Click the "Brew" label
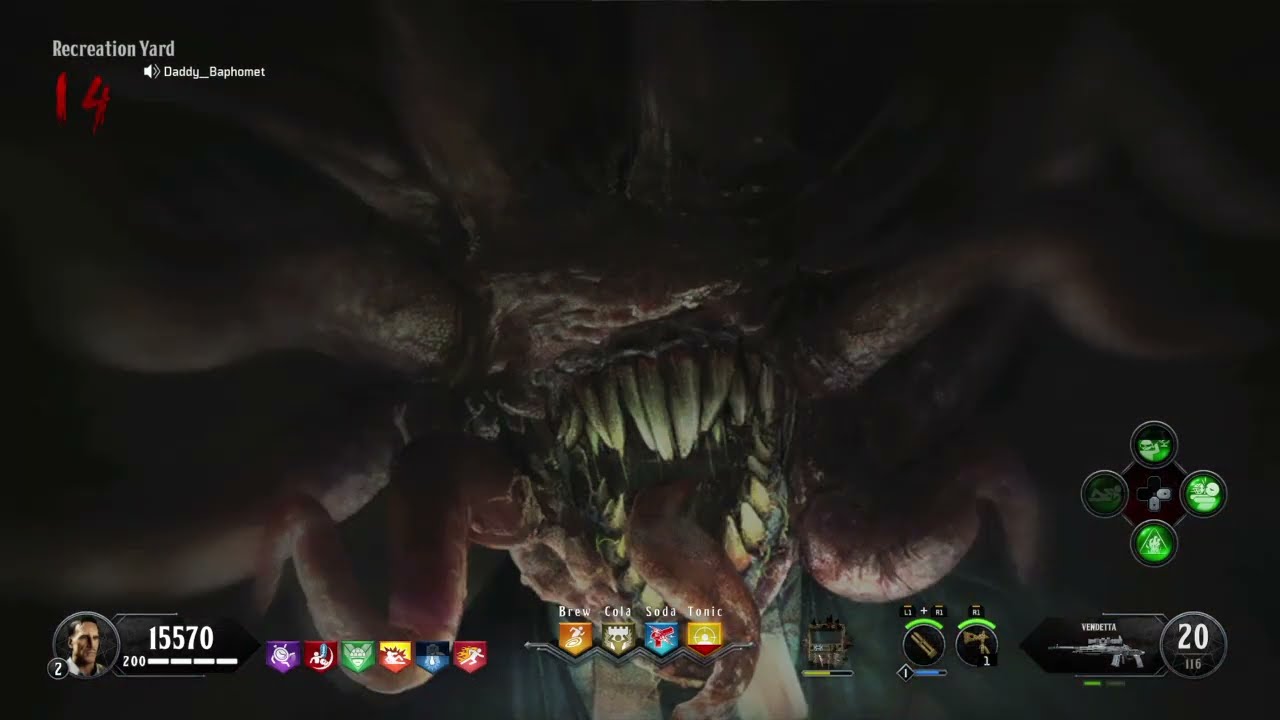Image resolution: width=1280 pixels, height=720 pixels. pos(575,611)
